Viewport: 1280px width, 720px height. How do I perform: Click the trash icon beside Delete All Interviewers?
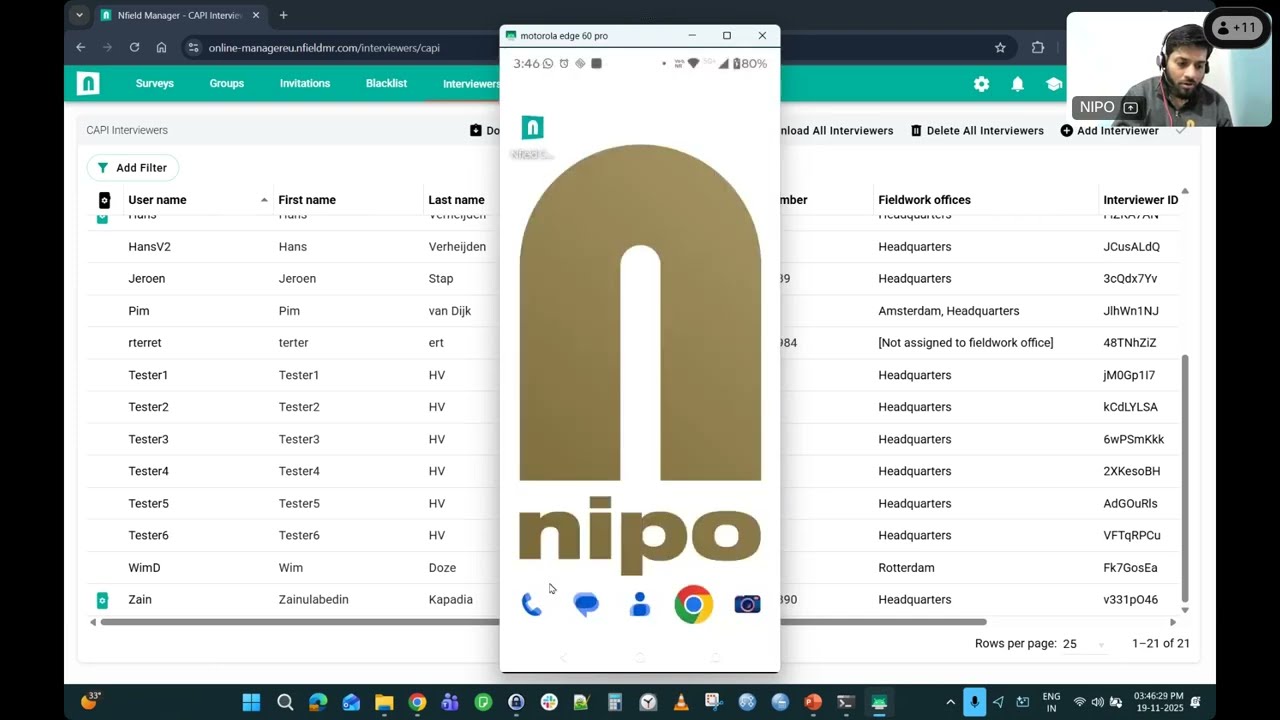tap(915, 130)
